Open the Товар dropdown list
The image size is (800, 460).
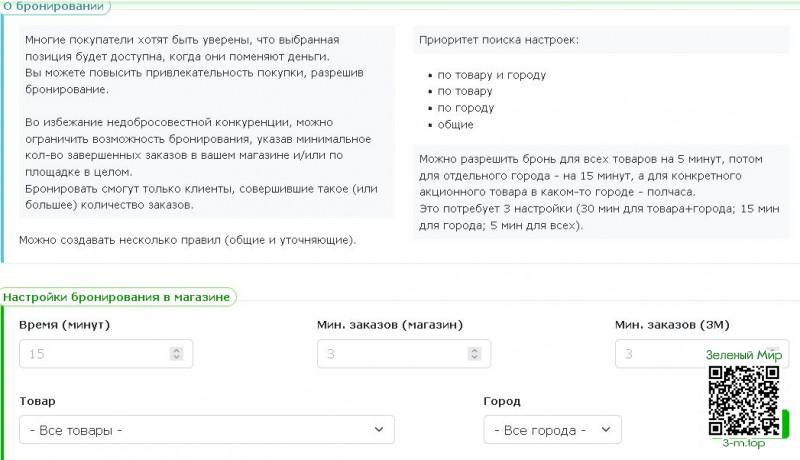point(206,430)
